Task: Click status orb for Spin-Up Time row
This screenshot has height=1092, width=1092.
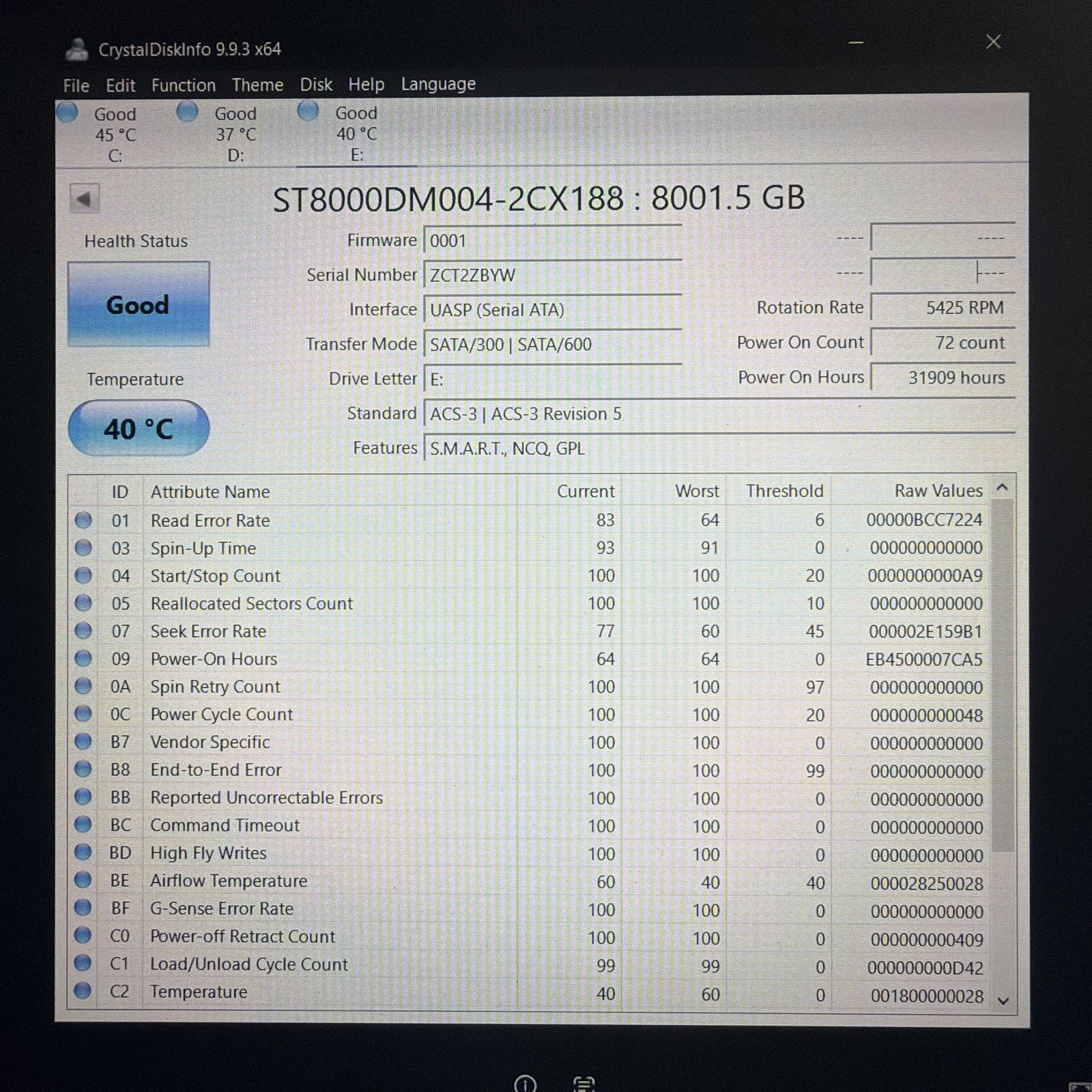Action: (x=83, y=547)
